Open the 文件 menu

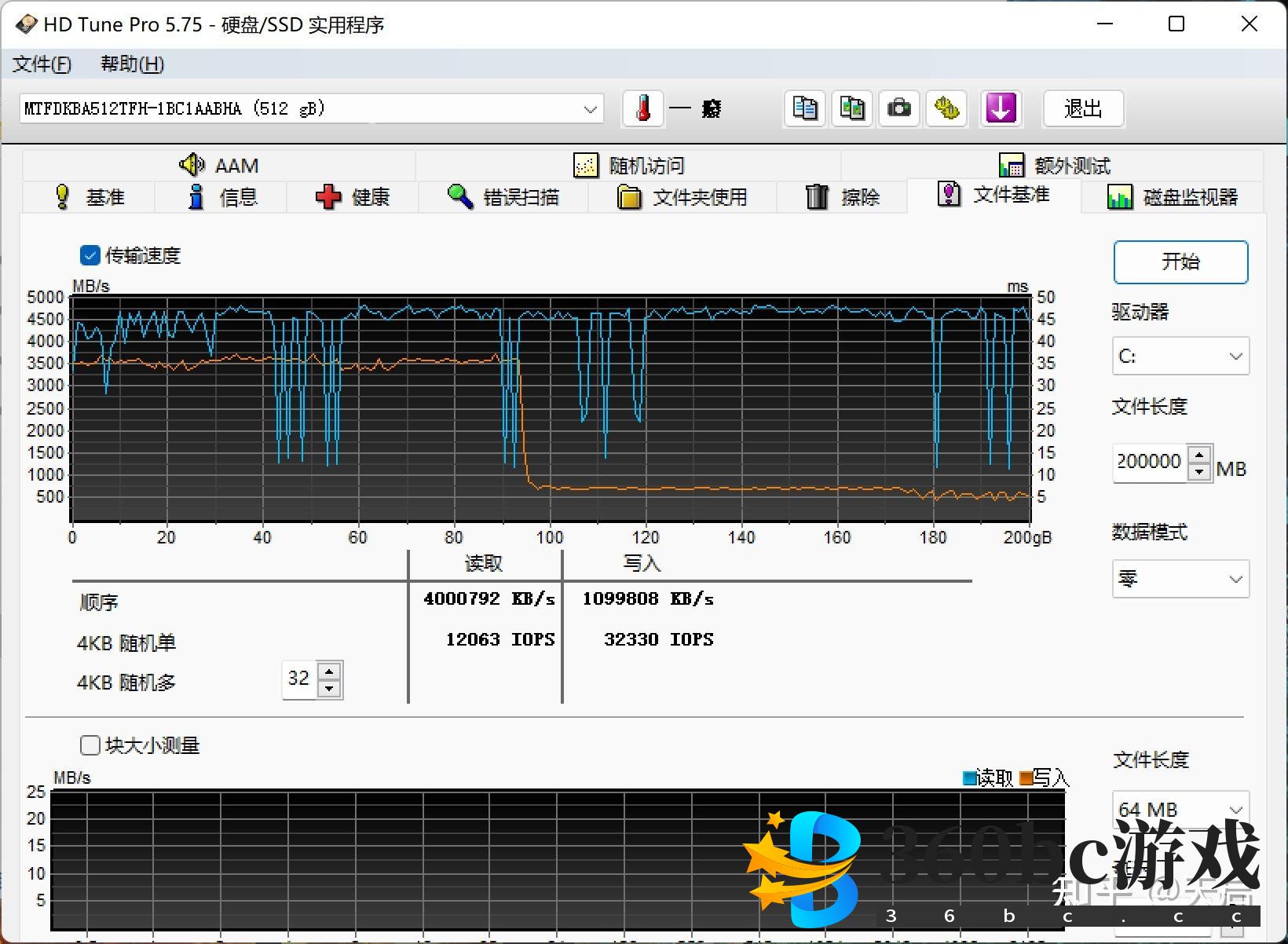pyautogui.click(x=42, y=64)
